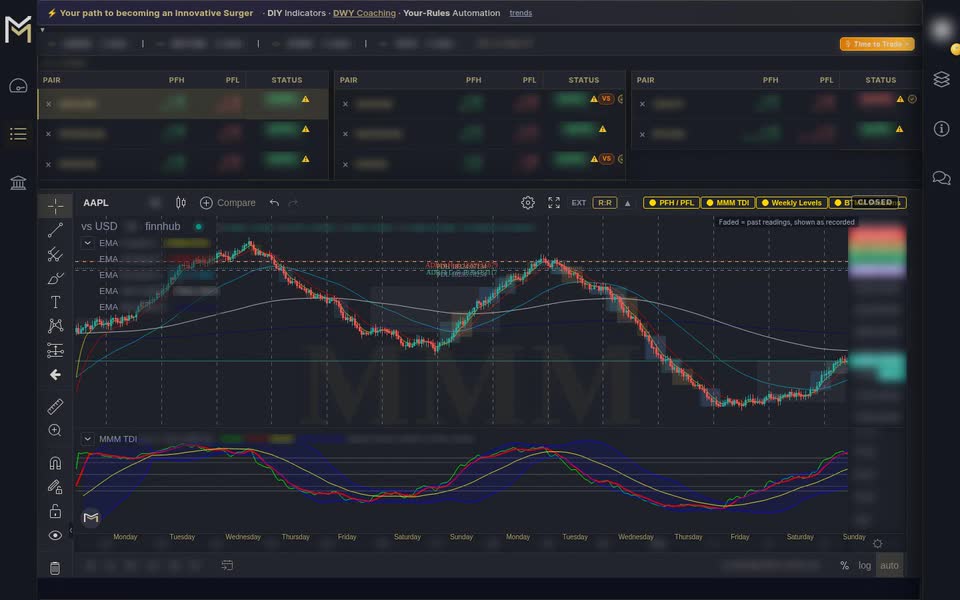
Task: Select the position forecasting tool
Action: pos(55,350)
